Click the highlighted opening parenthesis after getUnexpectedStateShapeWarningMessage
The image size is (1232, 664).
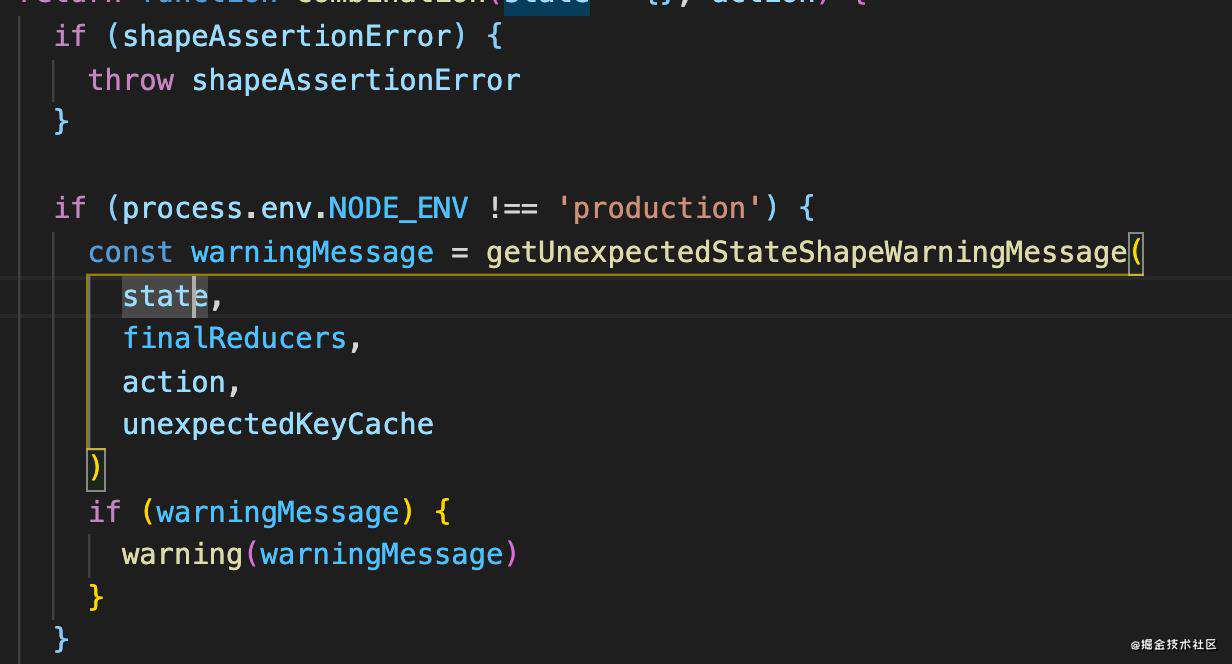click(1135, 253)
